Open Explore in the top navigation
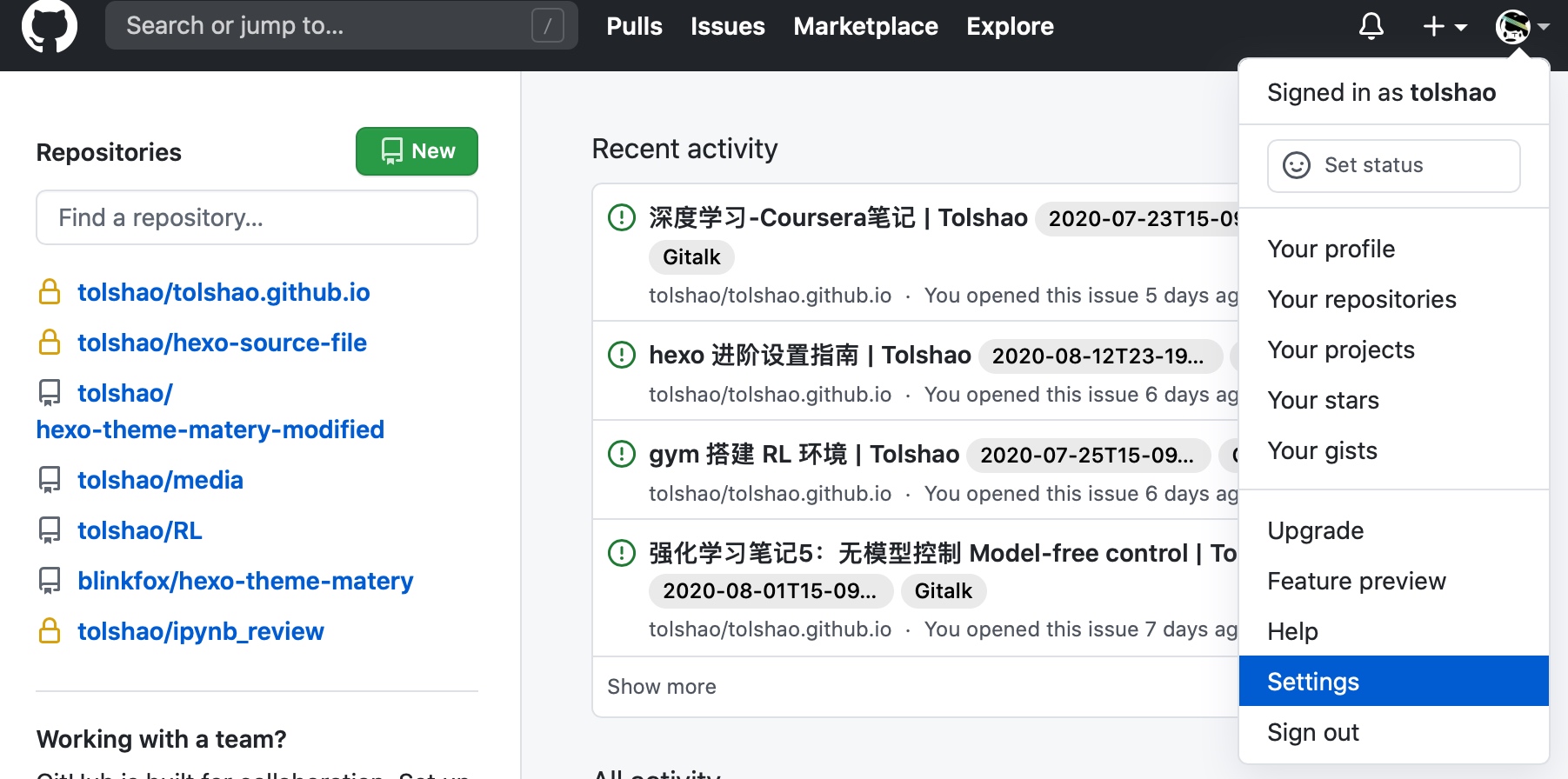 pyautogui.click(x=1010, y=27)
